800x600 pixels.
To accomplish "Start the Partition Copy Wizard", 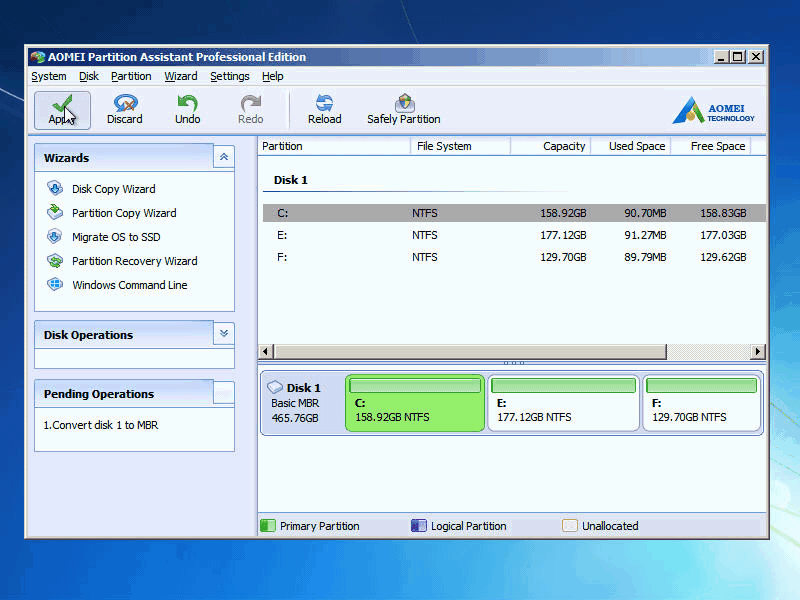I will [123, 213].
